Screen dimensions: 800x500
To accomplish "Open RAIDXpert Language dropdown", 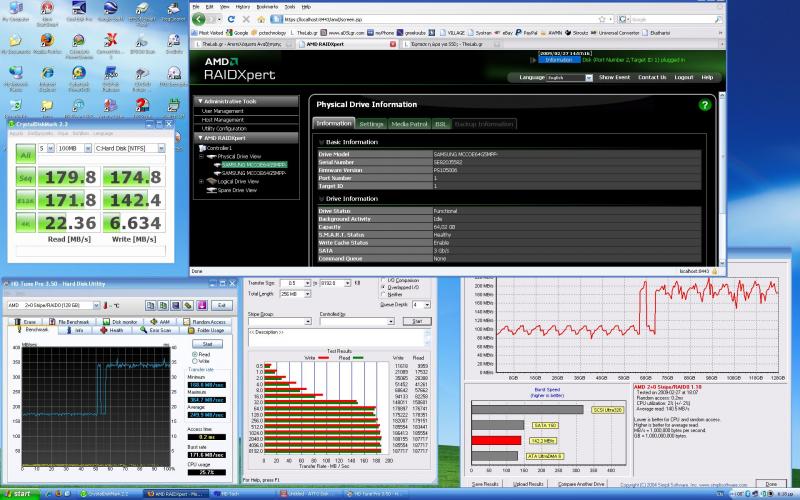I will (569, 78).
